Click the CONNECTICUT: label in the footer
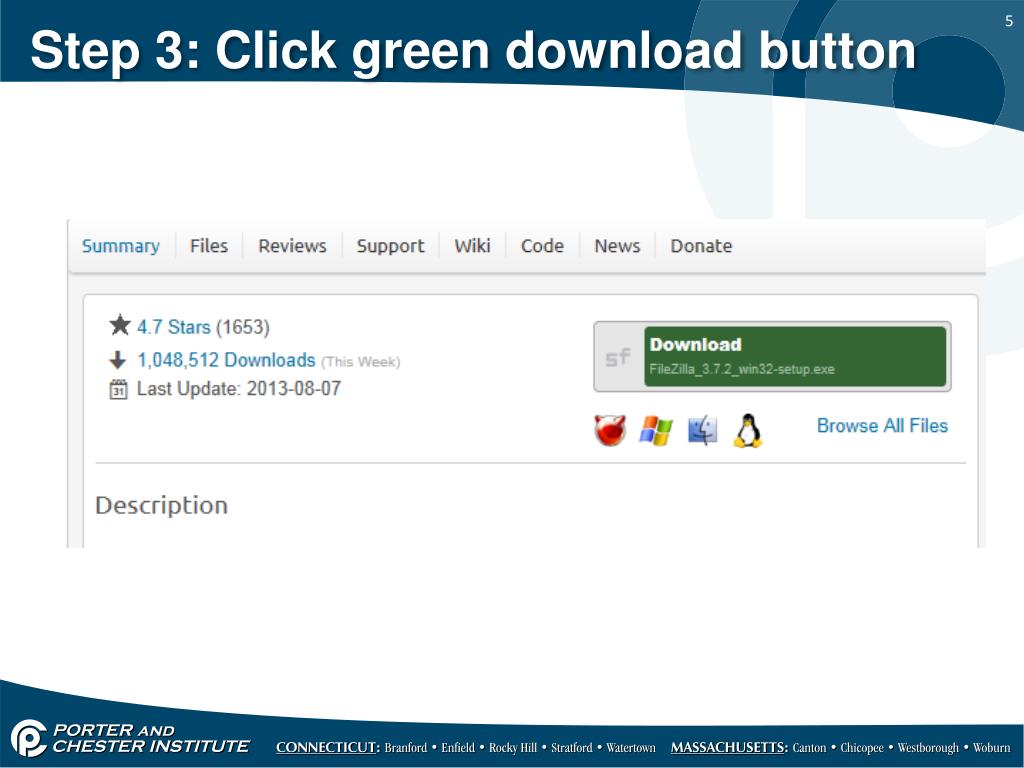 click(x=328, y=747)
